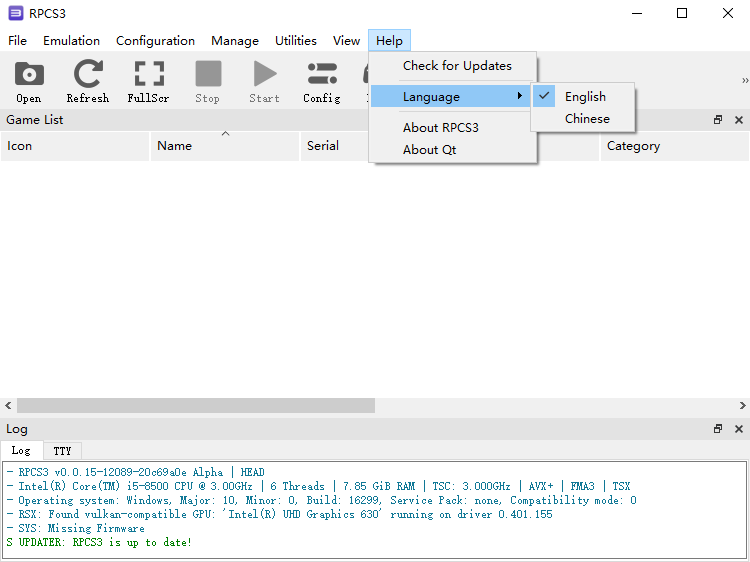Select English language option
The height and width of the screenshot is (562, 750).
tap(585, 97)
